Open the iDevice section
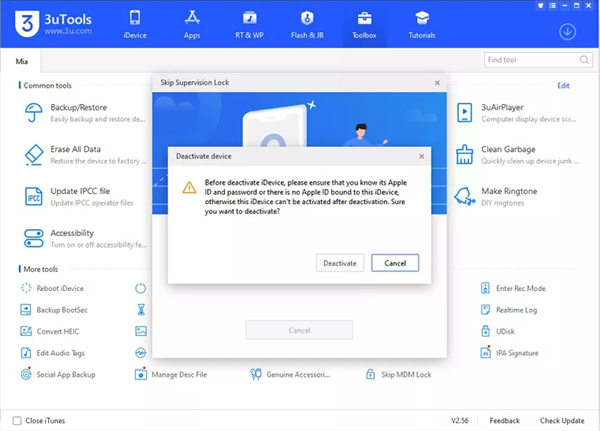 [x=136, y=25]
